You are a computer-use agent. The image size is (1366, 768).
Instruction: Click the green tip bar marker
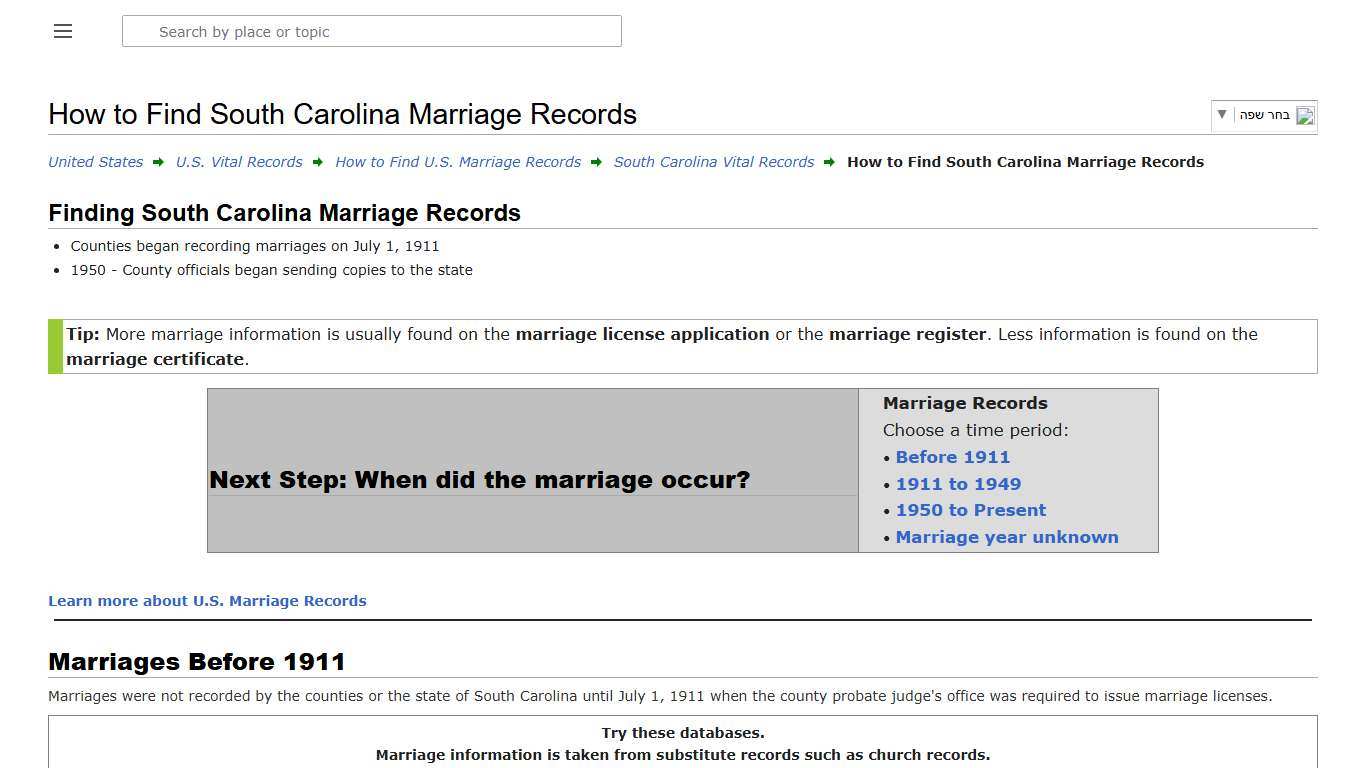51,346
